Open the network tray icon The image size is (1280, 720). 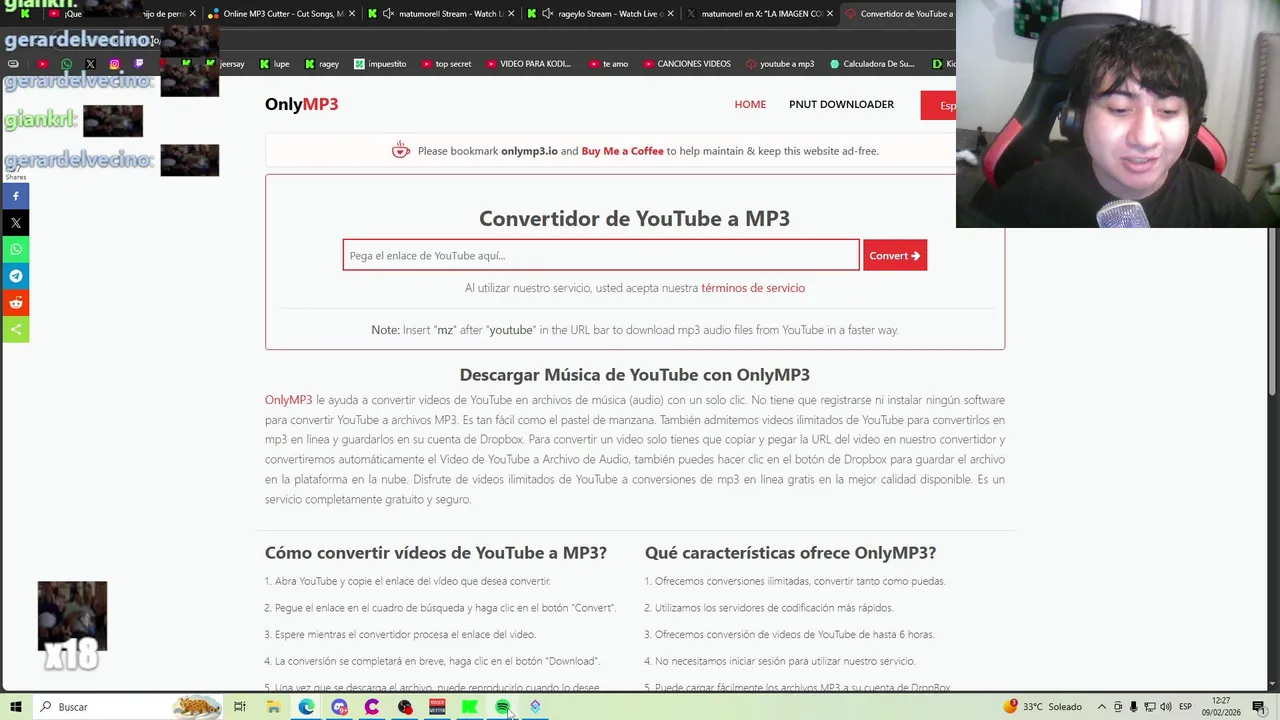tap(1149, 707)
